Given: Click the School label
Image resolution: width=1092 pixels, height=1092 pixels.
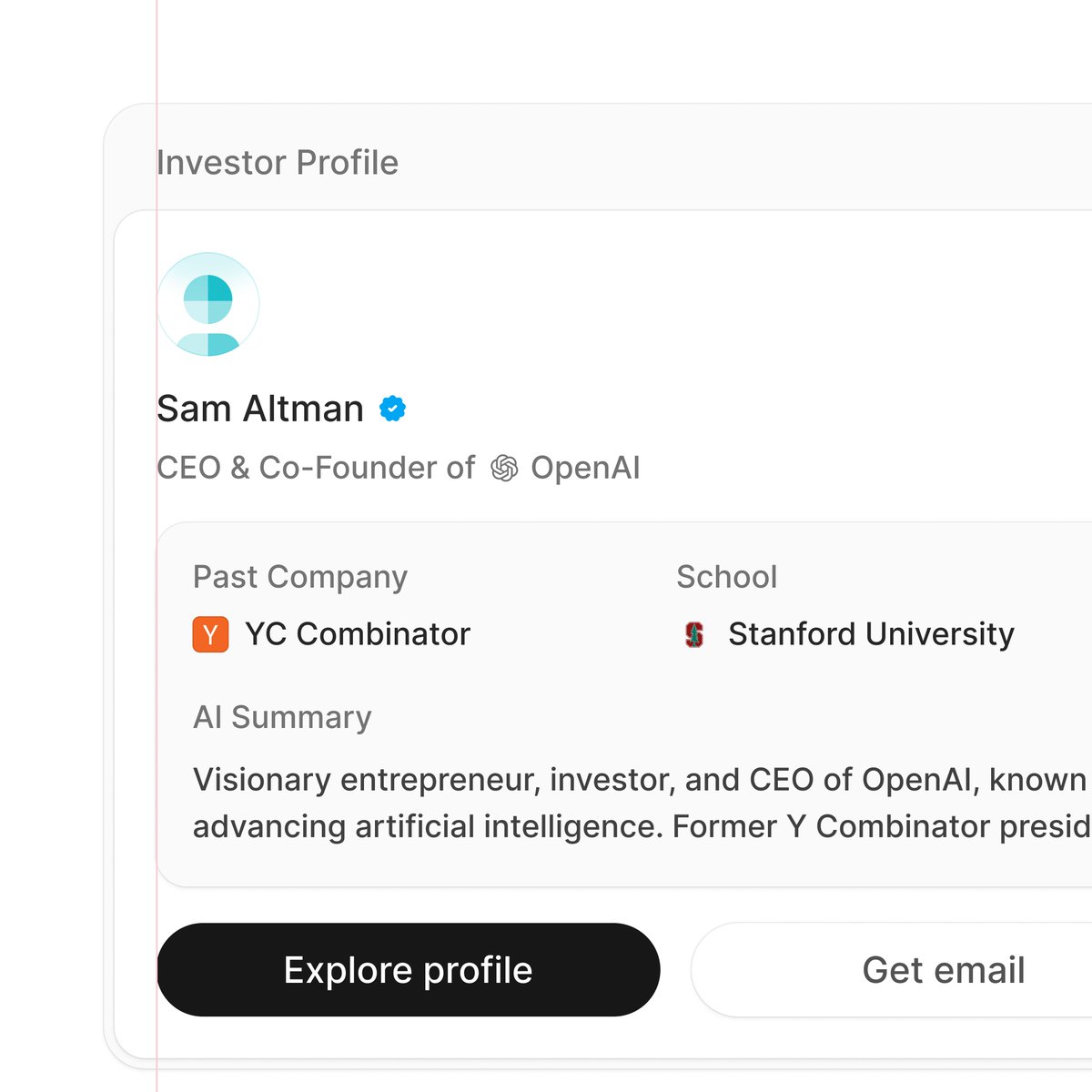Looking at the screenshot, I should (x=727, y=577).
